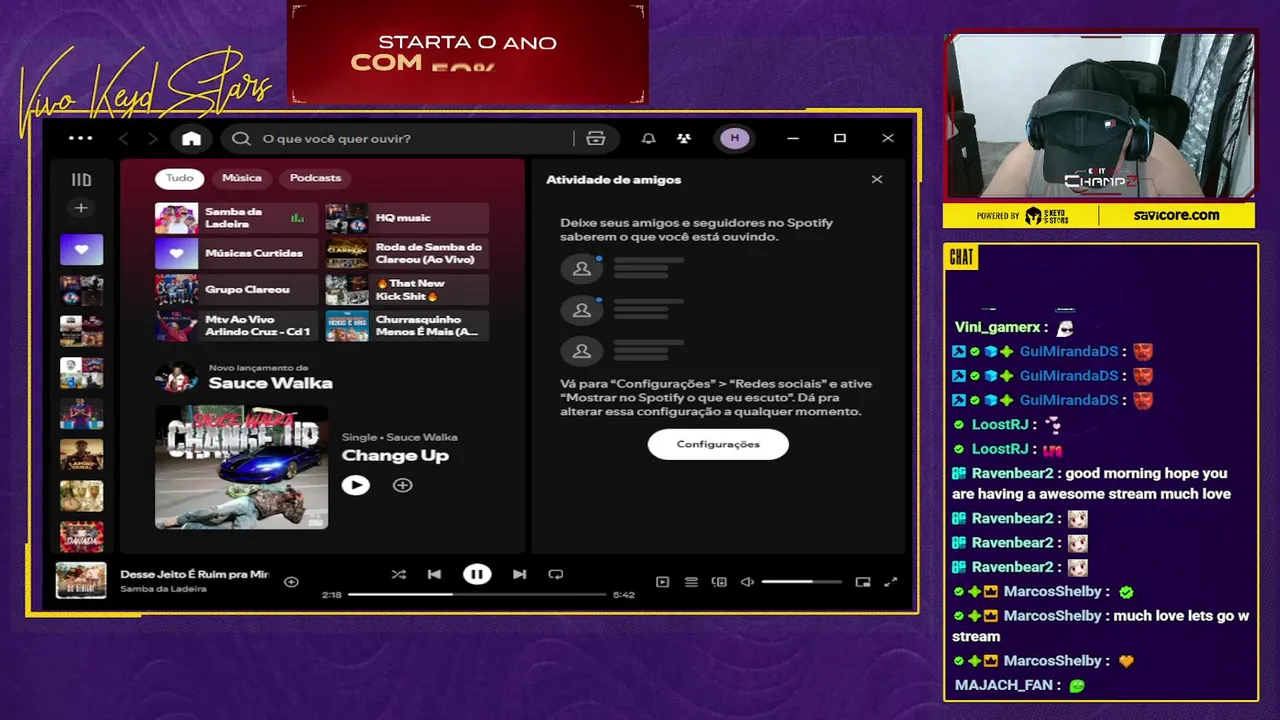The height and width of the screenshot is (720, 1280).
Task: Open 'Desse Jeito É Ruim pra Mim' track title
Action: pyautogui.click(x=195, y=575)
